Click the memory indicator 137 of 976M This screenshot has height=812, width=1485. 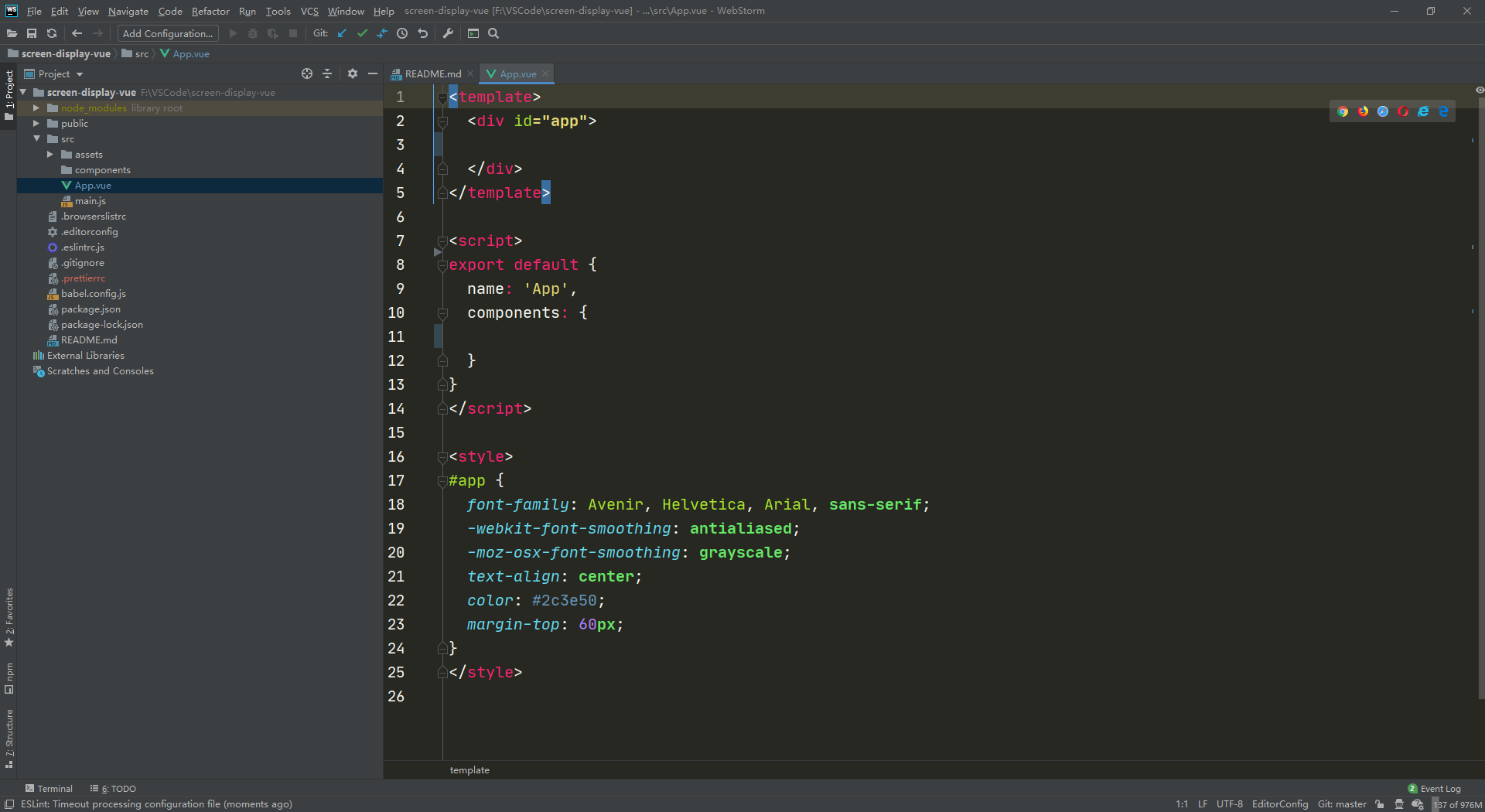pos(1457,804)
